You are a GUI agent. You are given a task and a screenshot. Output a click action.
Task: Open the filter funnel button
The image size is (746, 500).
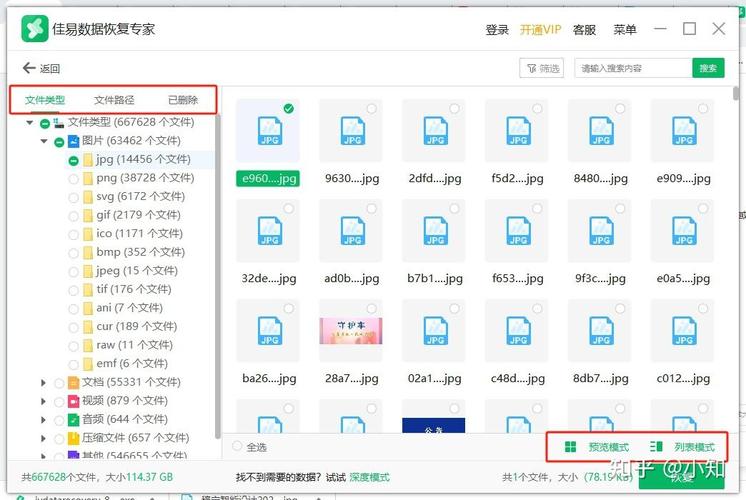pos(542,69)
